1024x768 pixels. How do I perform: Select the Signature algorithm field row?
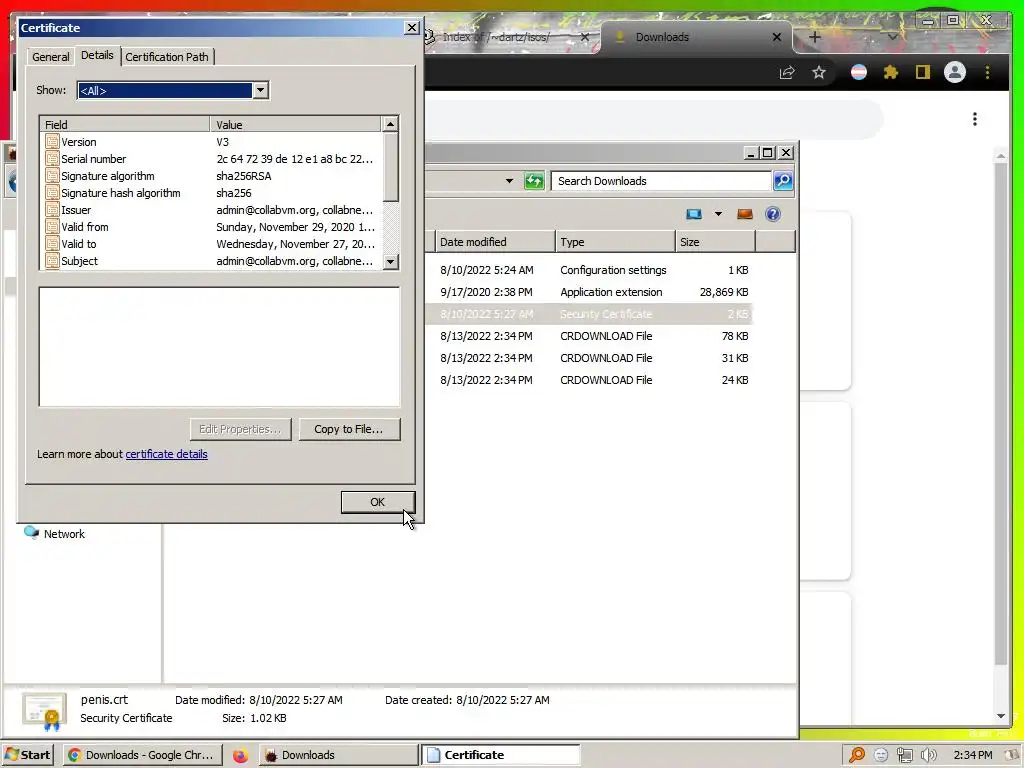tap(212, 176)
